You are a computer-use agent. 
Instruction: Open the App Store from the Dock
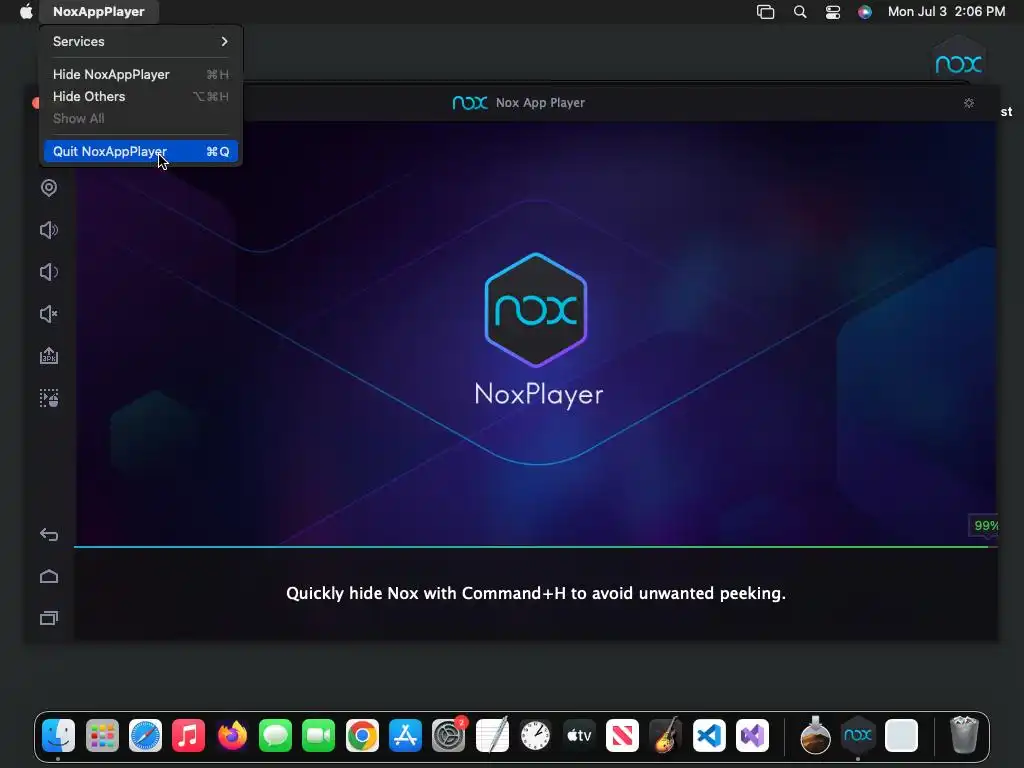click(x=406, y=735)
